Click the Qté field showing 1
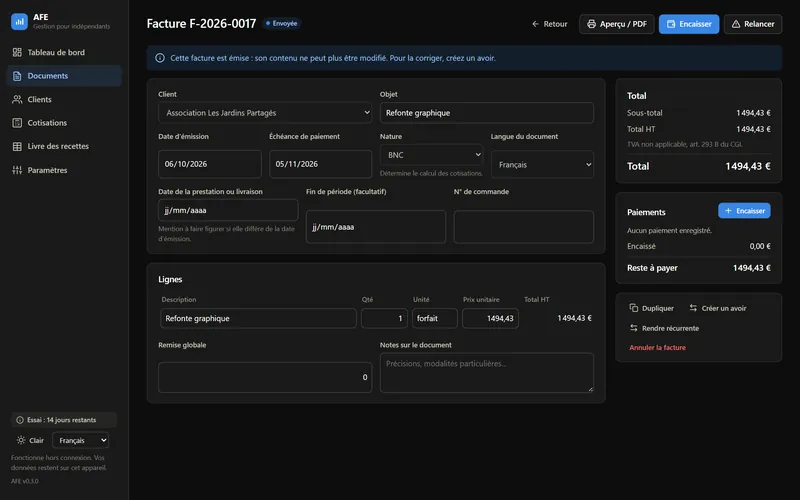The image size is (800, 500). pyautogui.click(x=384, y=318)
